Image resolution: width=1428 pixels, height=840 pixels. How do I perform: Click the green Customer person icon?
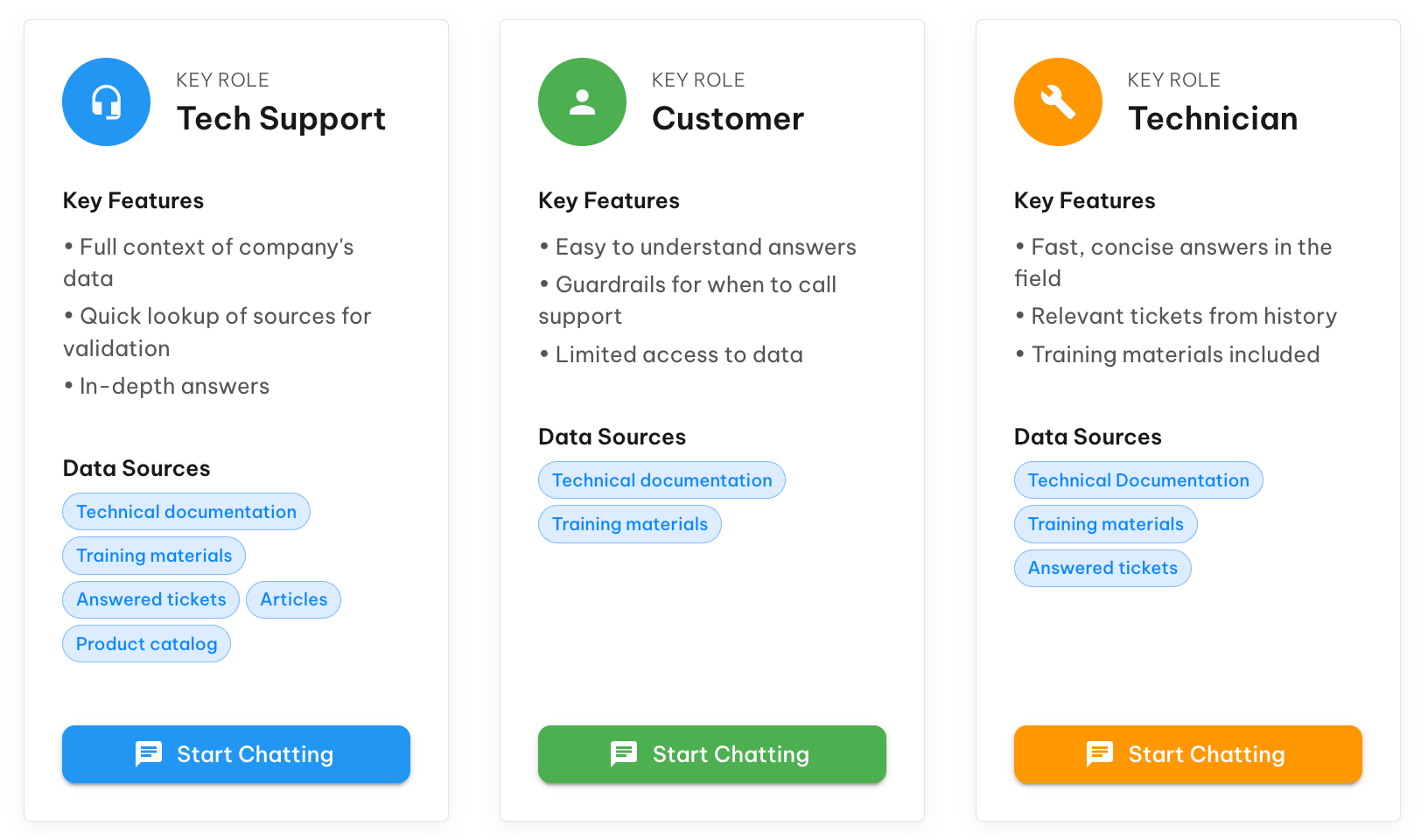582,101
